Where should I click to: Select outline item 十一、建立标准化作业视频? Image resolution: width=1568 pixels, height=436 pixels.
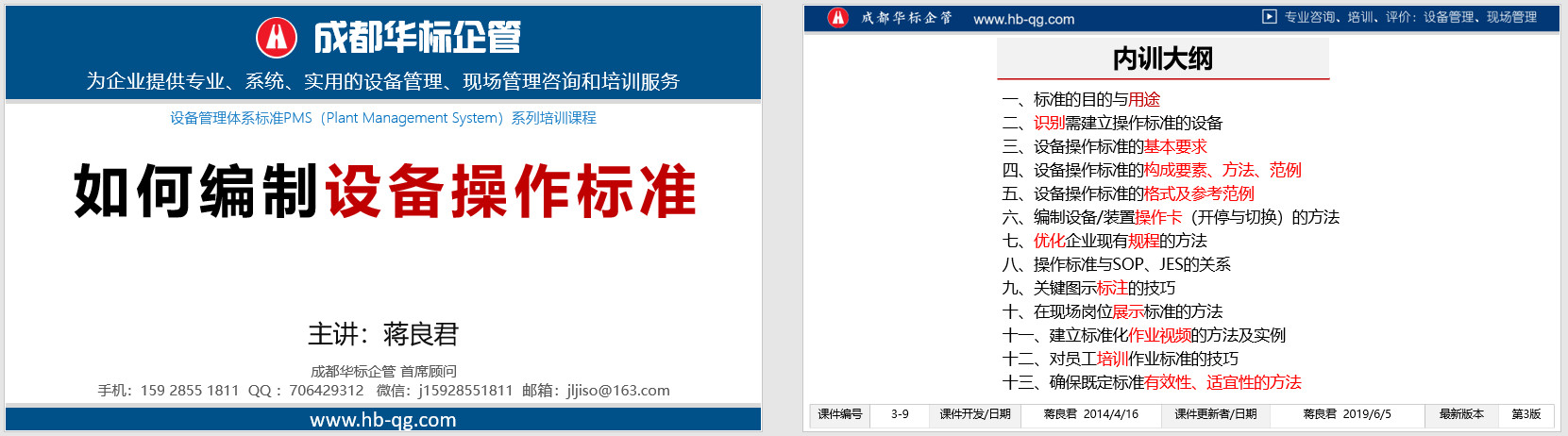pos(1143,335)
